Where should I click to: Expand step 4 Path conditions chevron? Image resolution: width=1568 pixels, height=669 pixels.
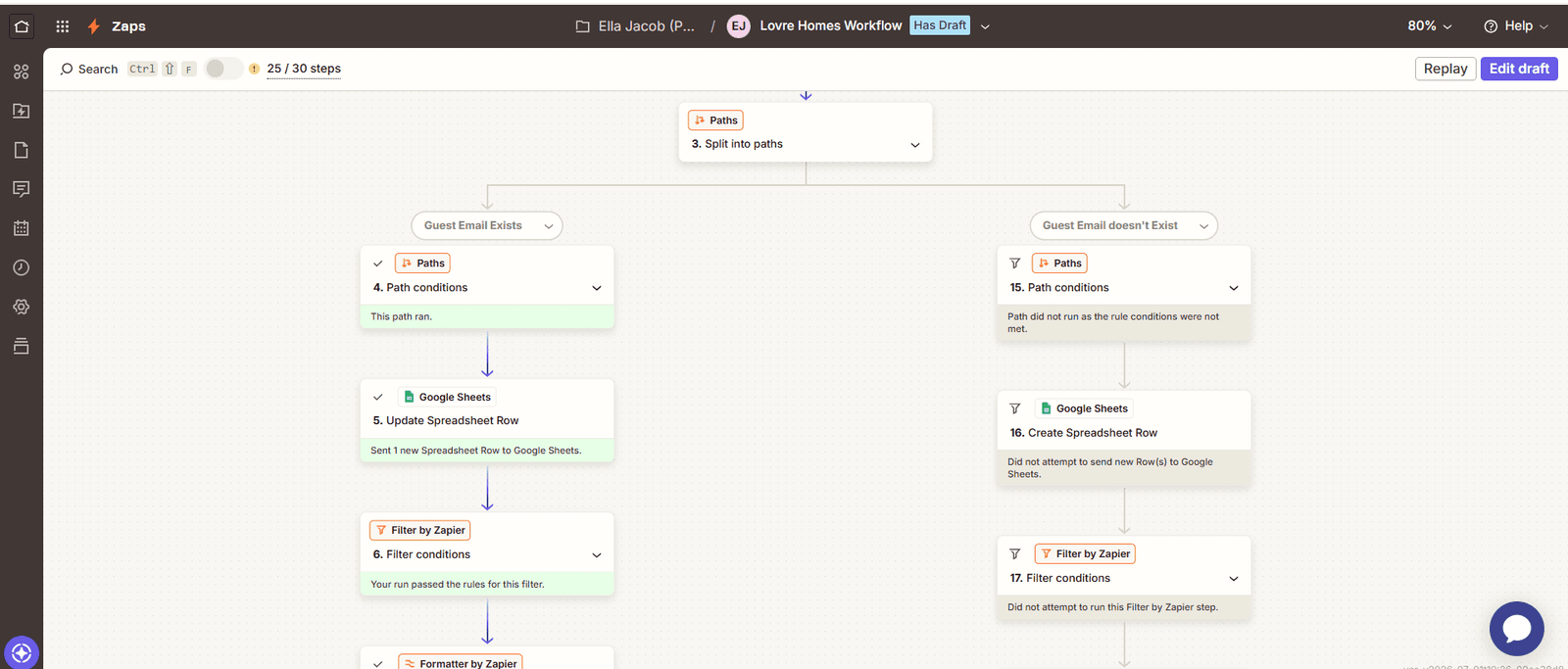[597, 288]
